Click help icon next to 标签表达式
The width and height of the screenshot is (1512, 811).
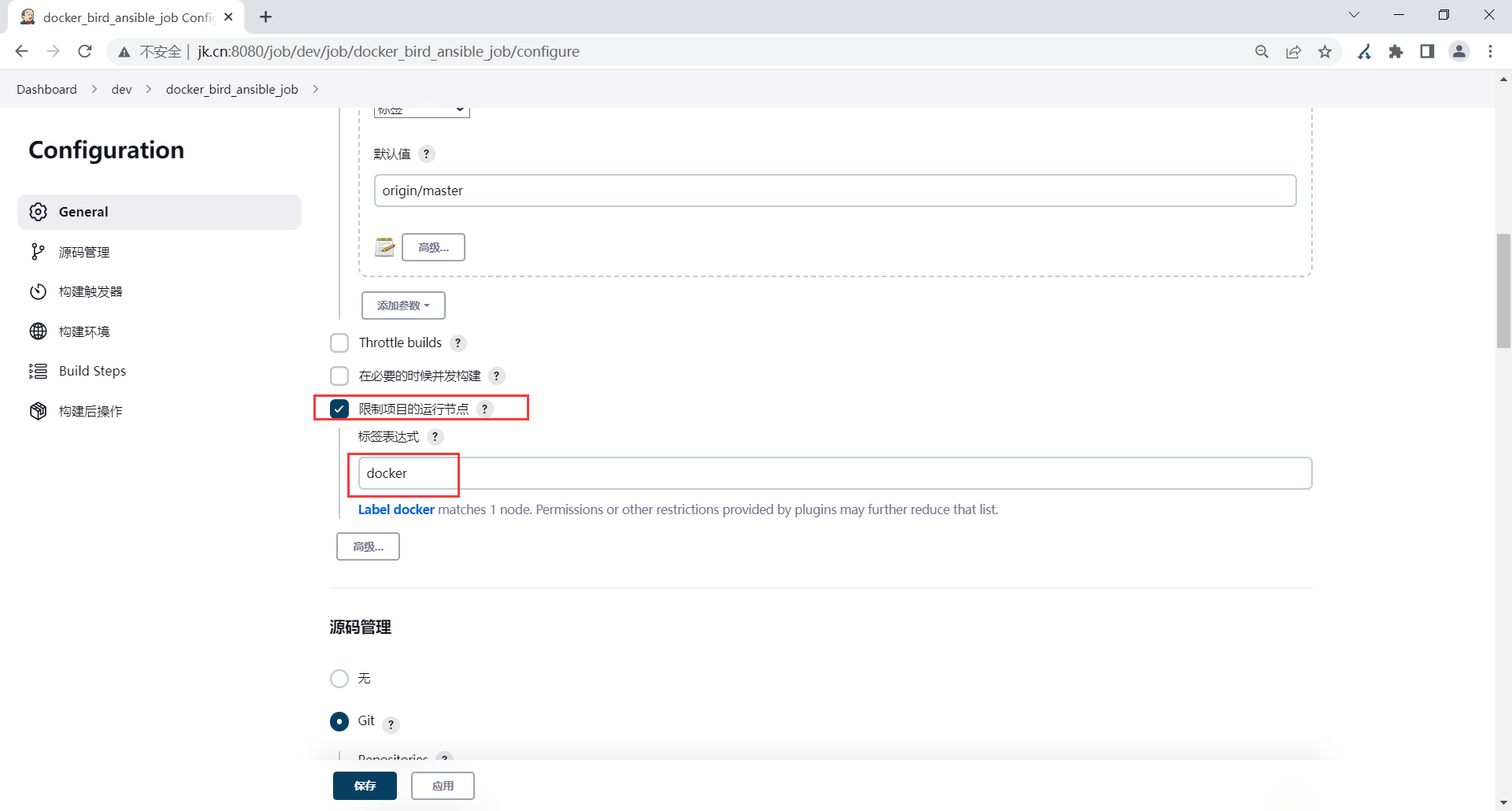click(x=435, y=436)
